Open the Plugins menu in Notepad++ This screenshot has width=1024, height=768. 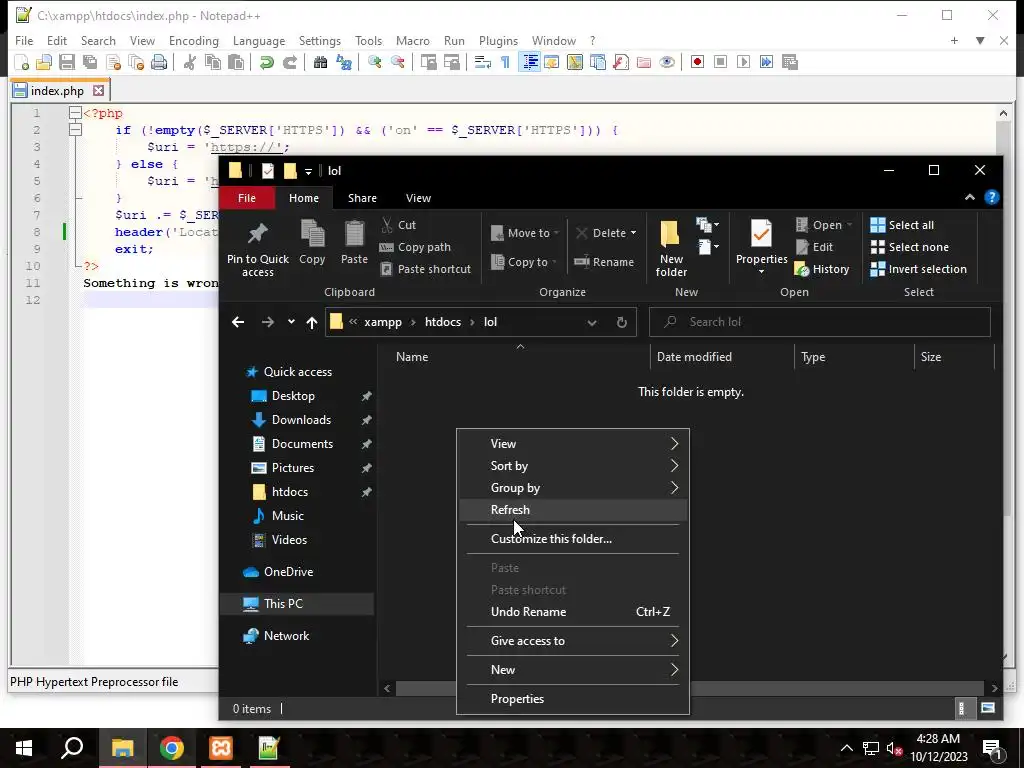[498, 40]
